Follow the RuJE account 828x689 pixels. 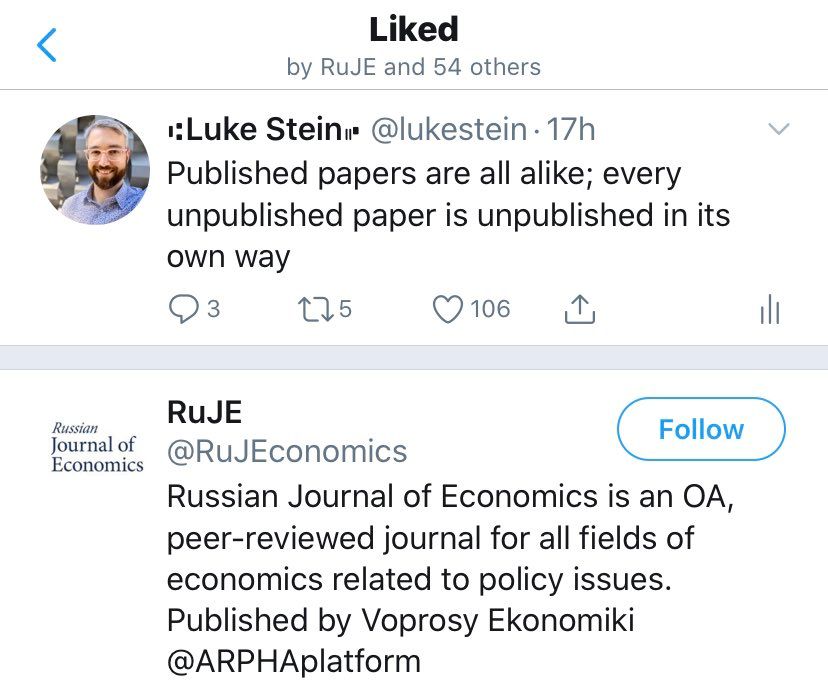701,430
